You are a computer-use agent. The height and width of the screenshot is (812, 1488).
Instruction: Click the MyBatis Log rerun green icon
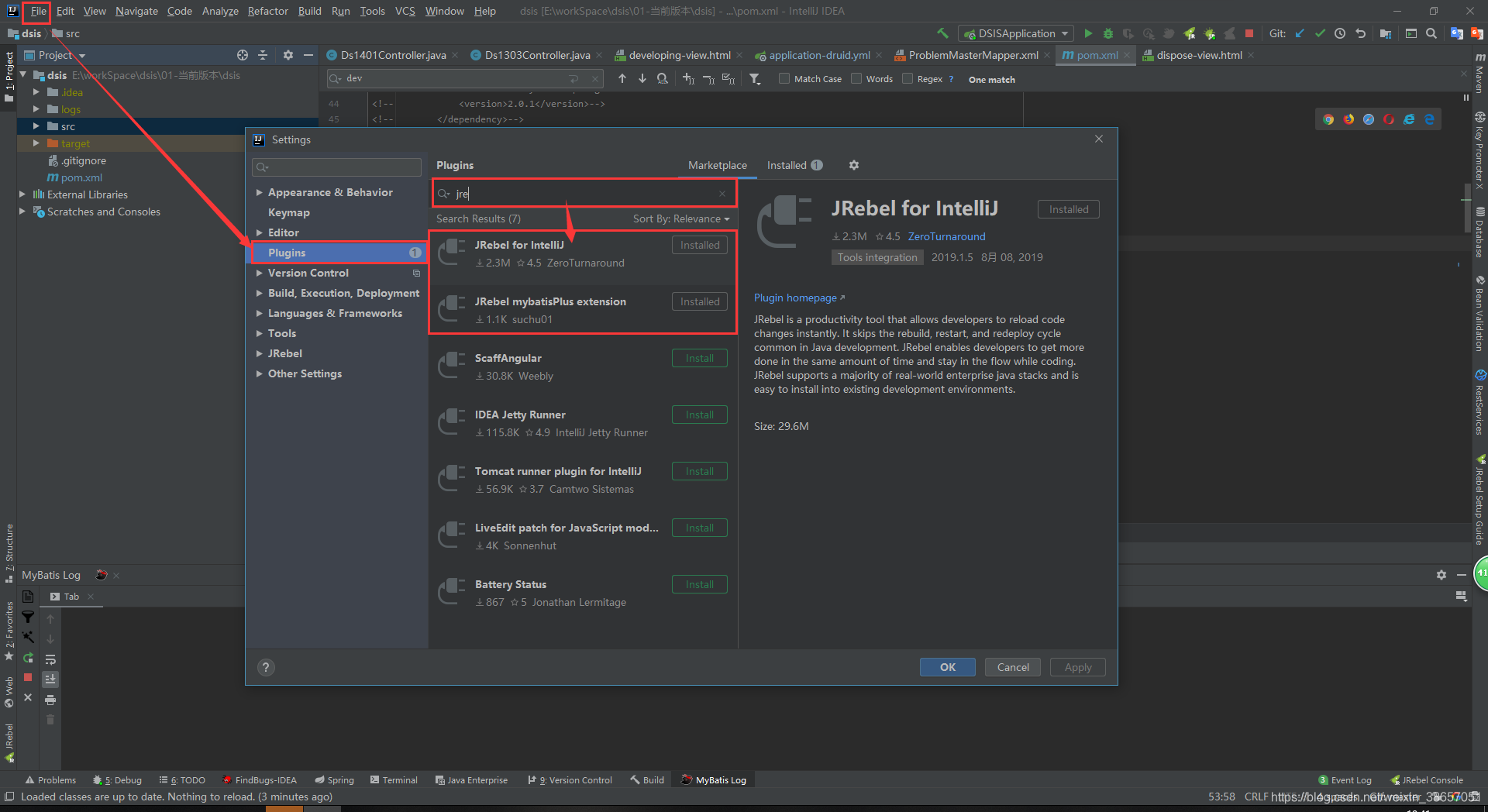(x=28, y=657)
